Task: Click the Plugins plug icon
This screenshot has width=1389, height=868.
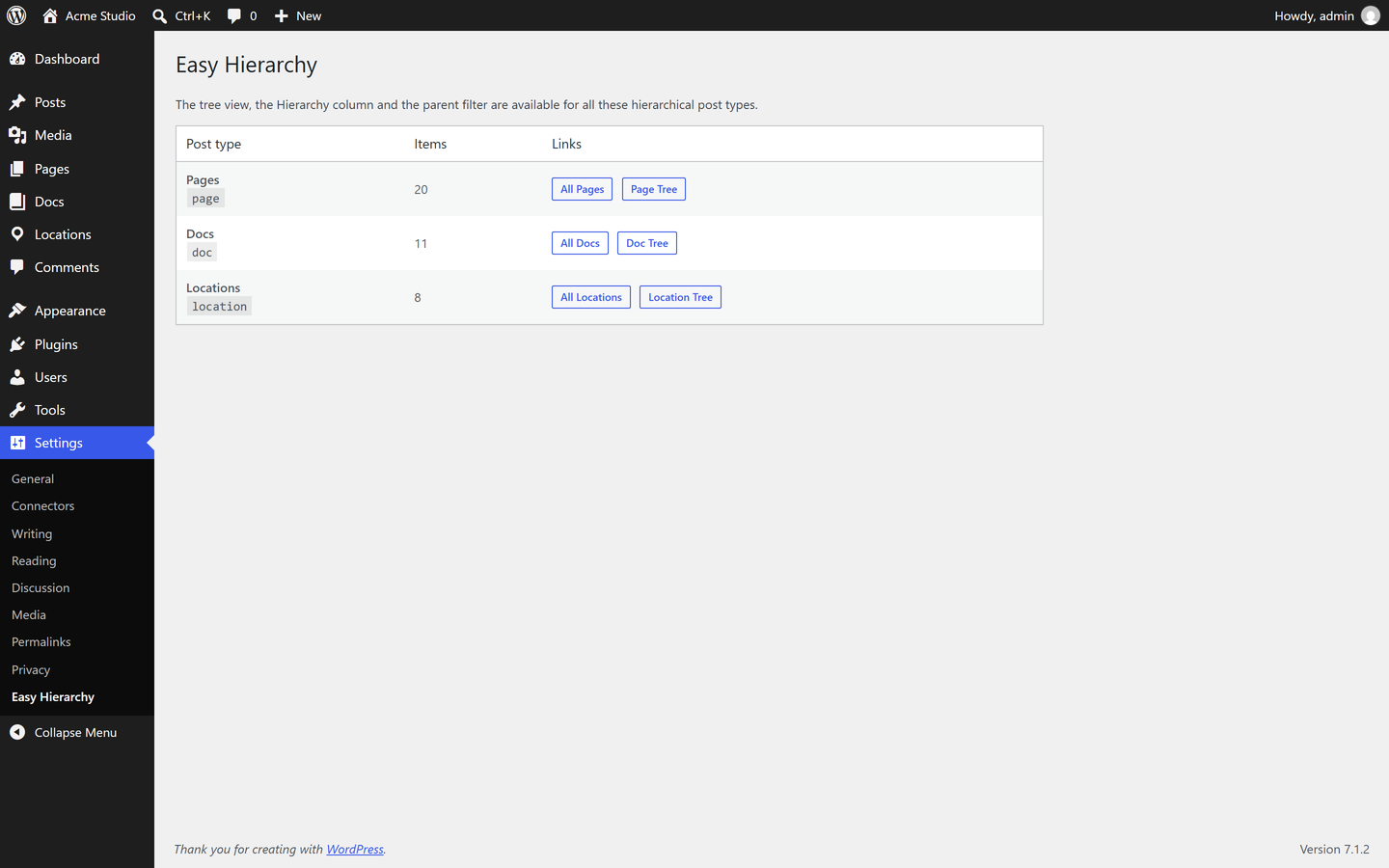Action: tap(17, 344)
